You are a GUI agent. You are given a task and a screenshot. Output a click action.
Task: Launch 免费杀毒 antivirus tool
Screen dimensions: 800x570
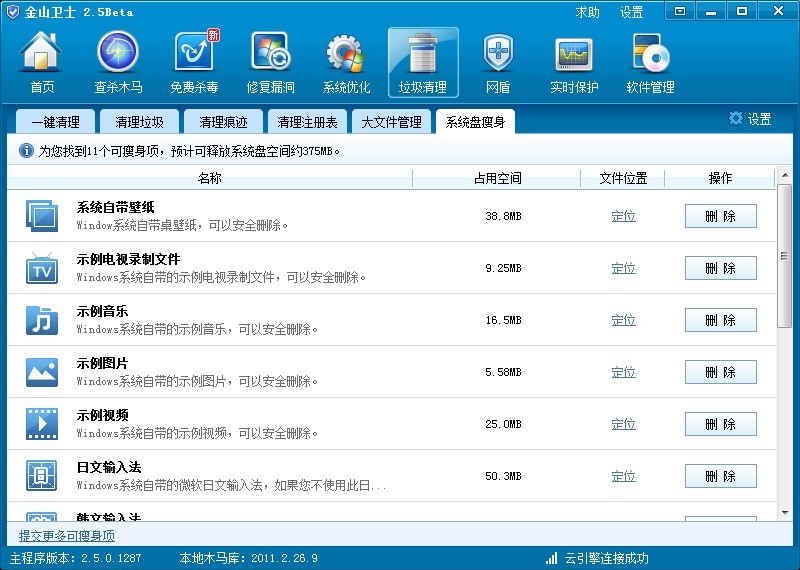click(x=194, y=63)
